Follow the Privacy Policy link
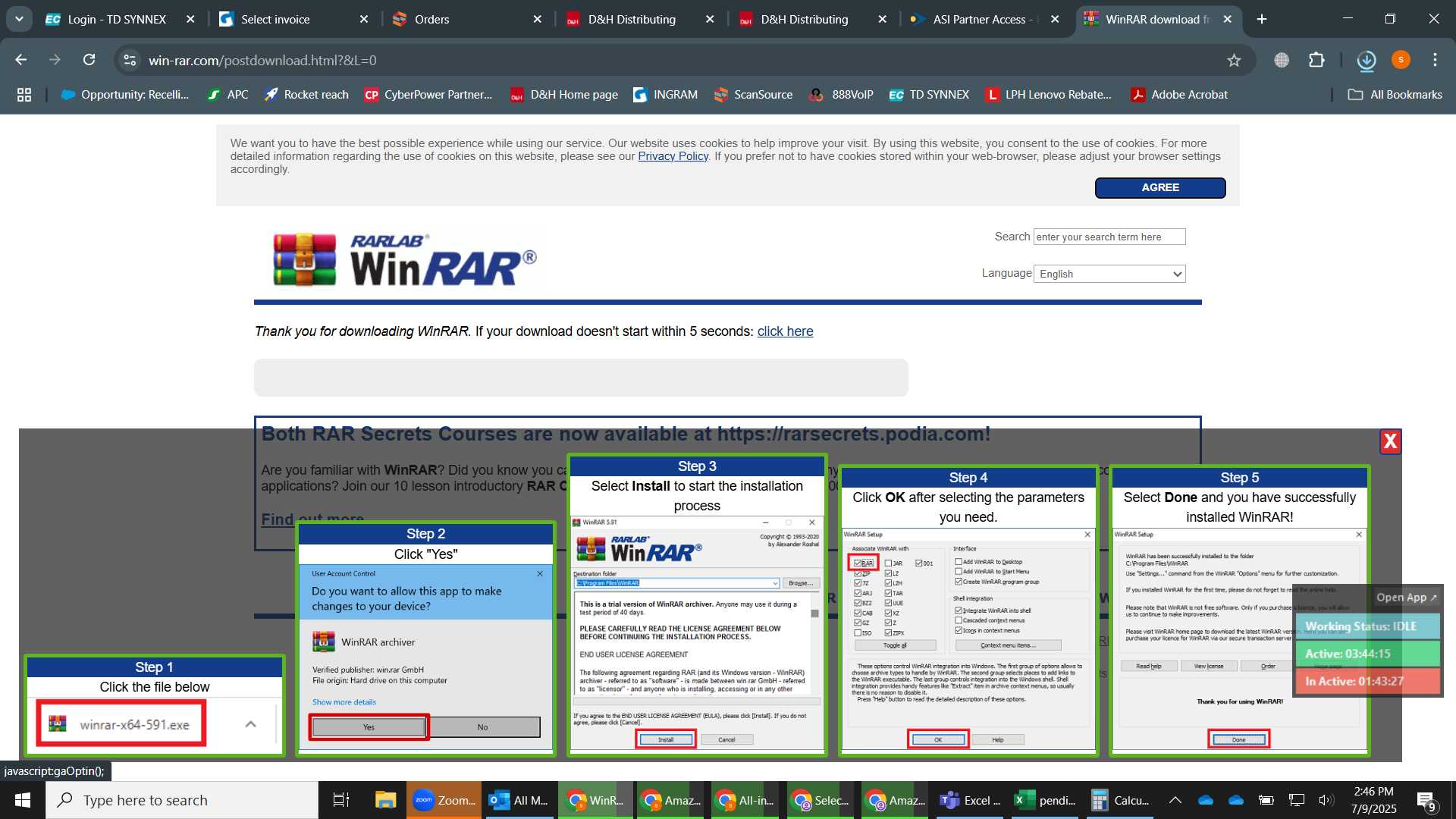Viewport: 1456px width, 819px height. pyautogui.click(x=673, y=156)
